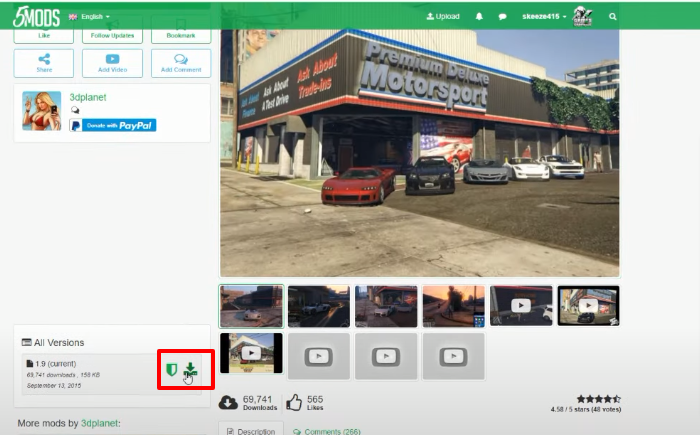Click the Share button
The height and width of the screenshot is (435, 700).
44,63
